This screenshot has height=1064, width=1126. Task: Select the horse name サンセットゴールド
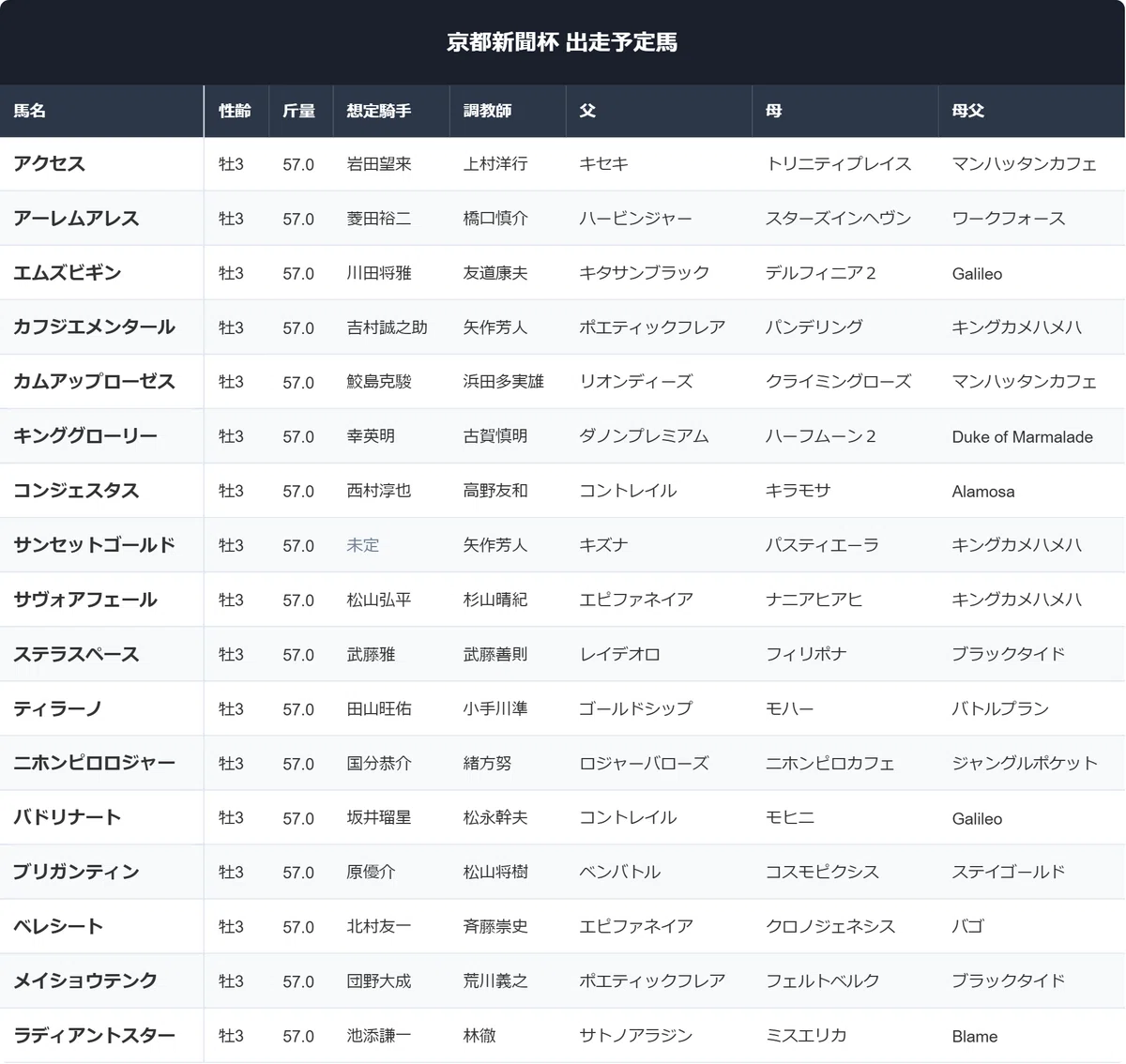point(94,544)
